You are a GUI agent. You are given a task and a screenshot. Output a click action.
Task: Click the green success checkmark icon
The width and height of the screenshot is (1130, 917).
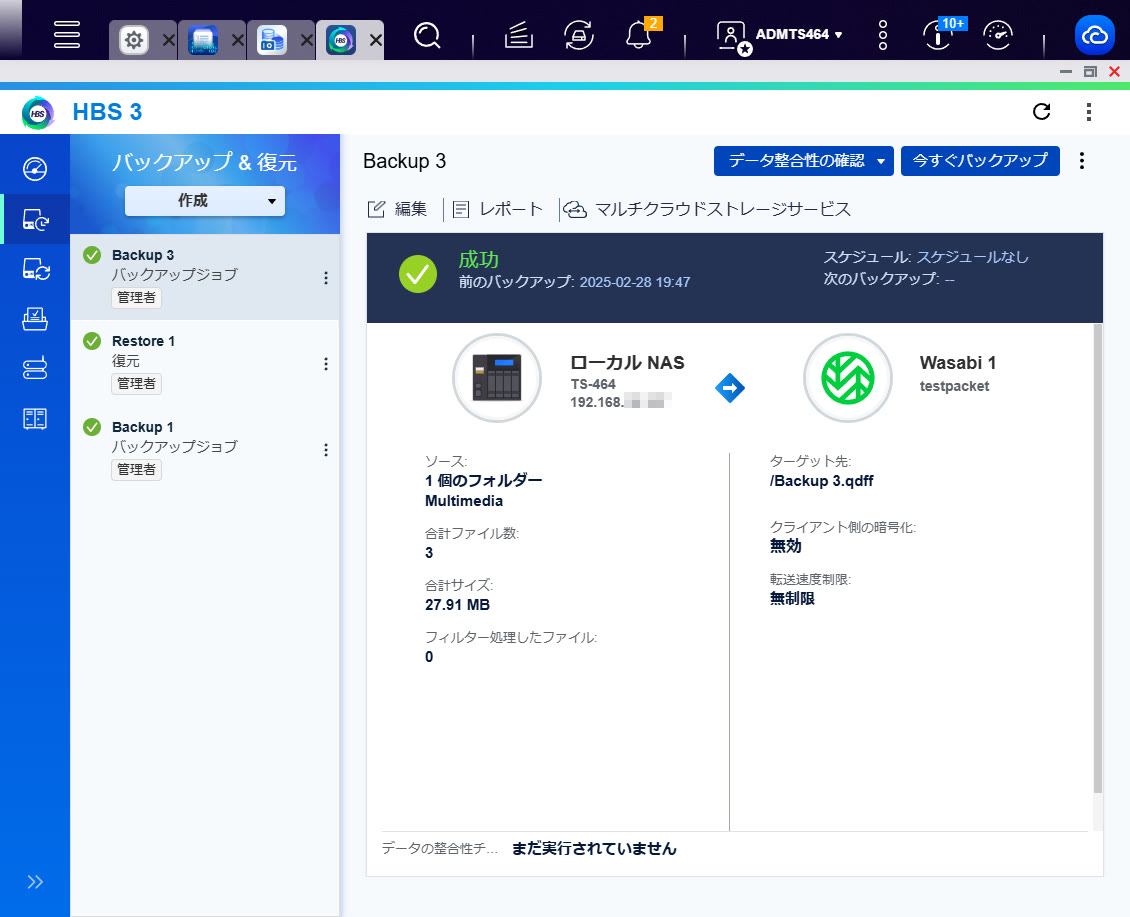[418, 274]
